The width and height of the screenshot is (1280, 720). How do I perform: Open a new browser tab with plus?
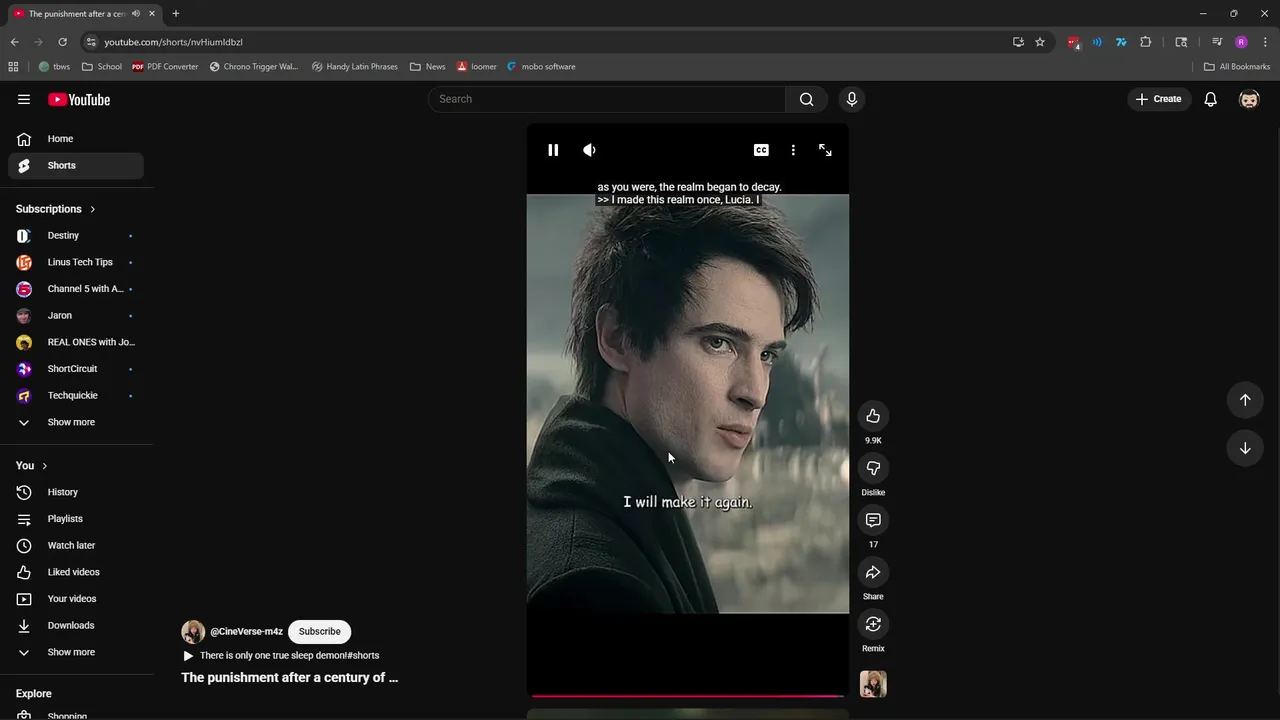click(x=176, y=14)
